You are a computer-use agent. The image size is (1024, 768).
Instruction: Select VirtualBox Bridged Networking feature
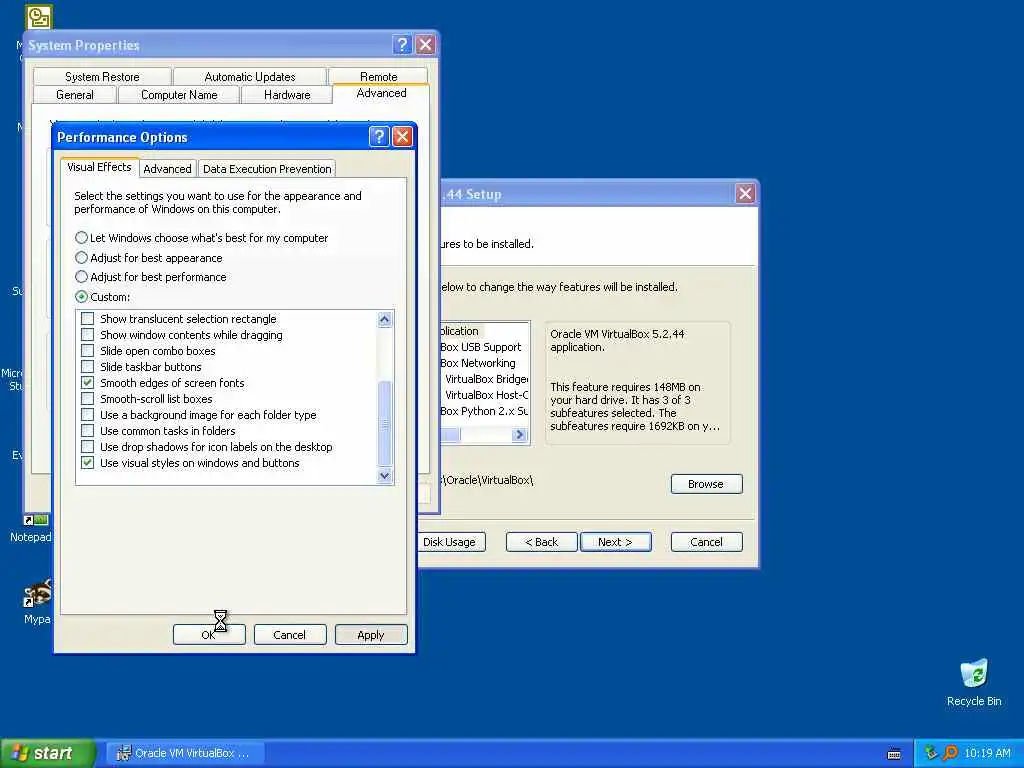tap(487, 379)
